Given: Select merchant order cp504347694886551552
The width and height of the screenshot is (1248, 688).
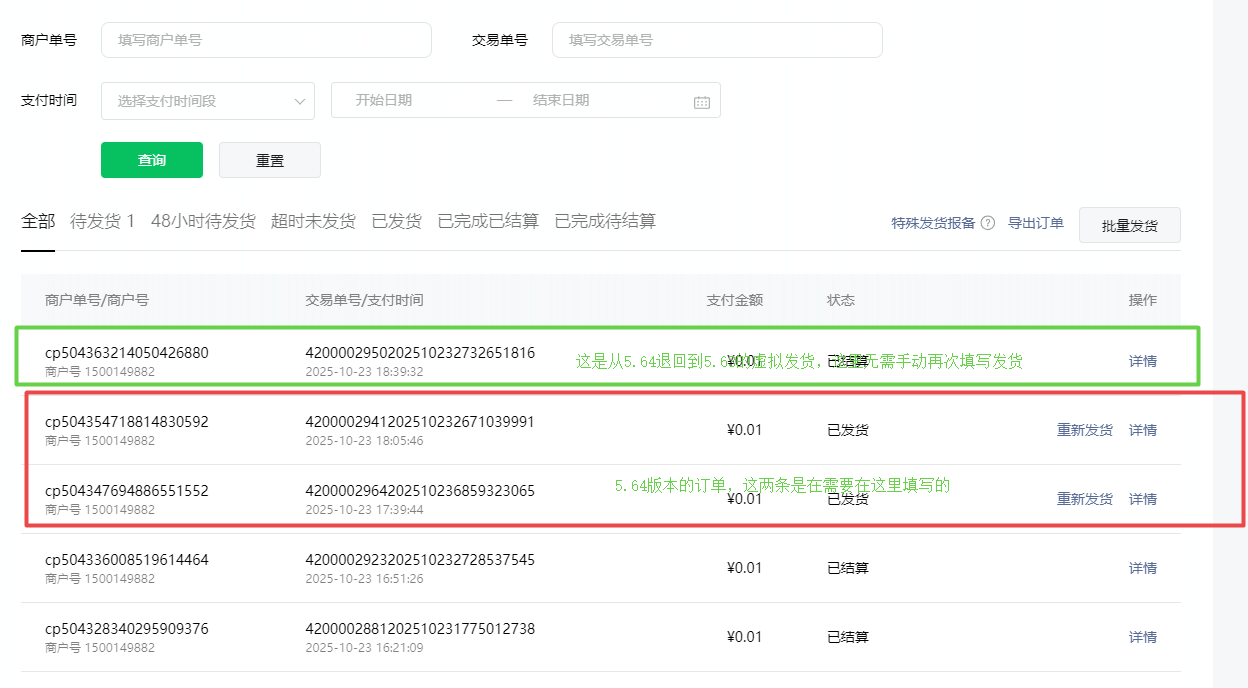Looking at the screenshot, I should point(127,491).
